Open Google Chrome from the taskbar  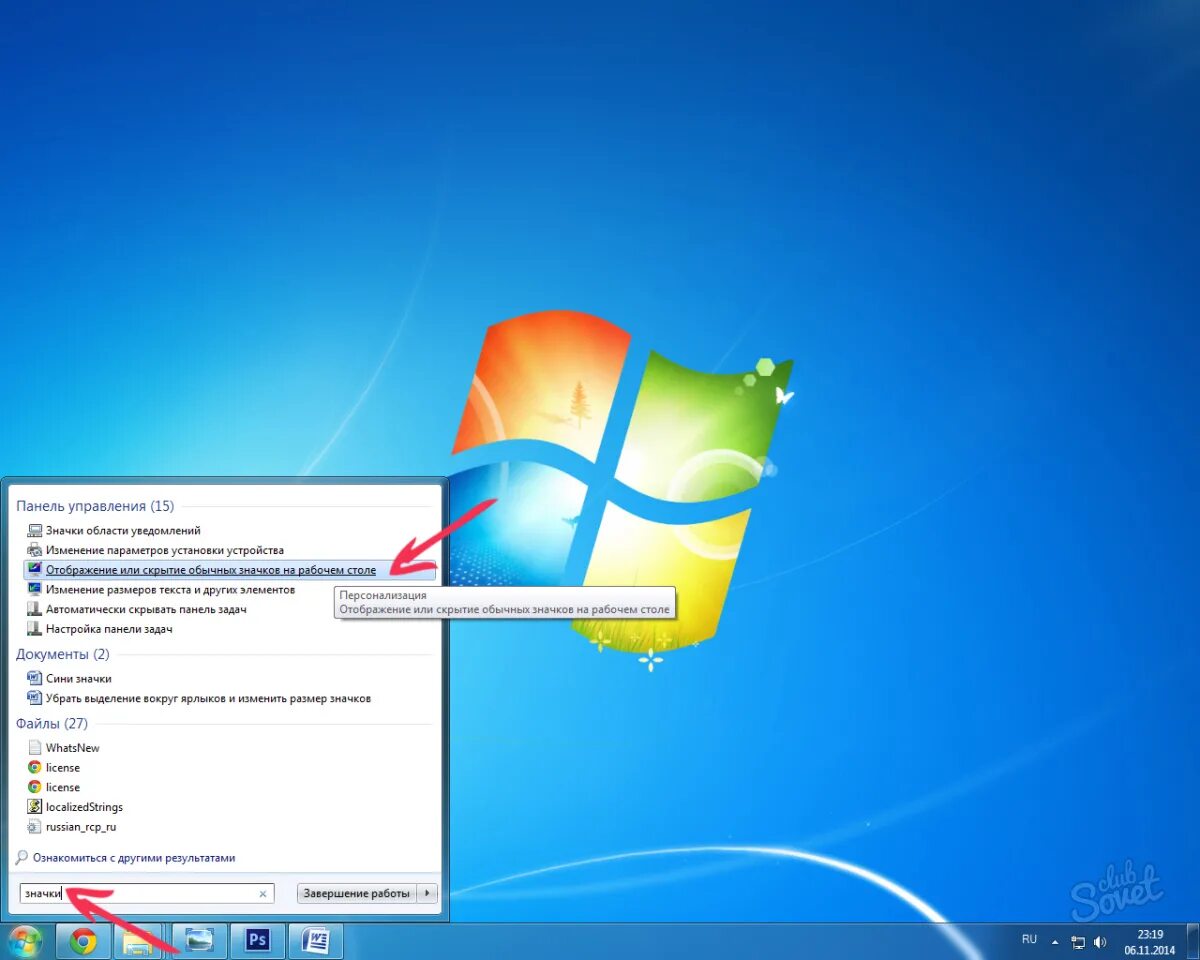83,940
